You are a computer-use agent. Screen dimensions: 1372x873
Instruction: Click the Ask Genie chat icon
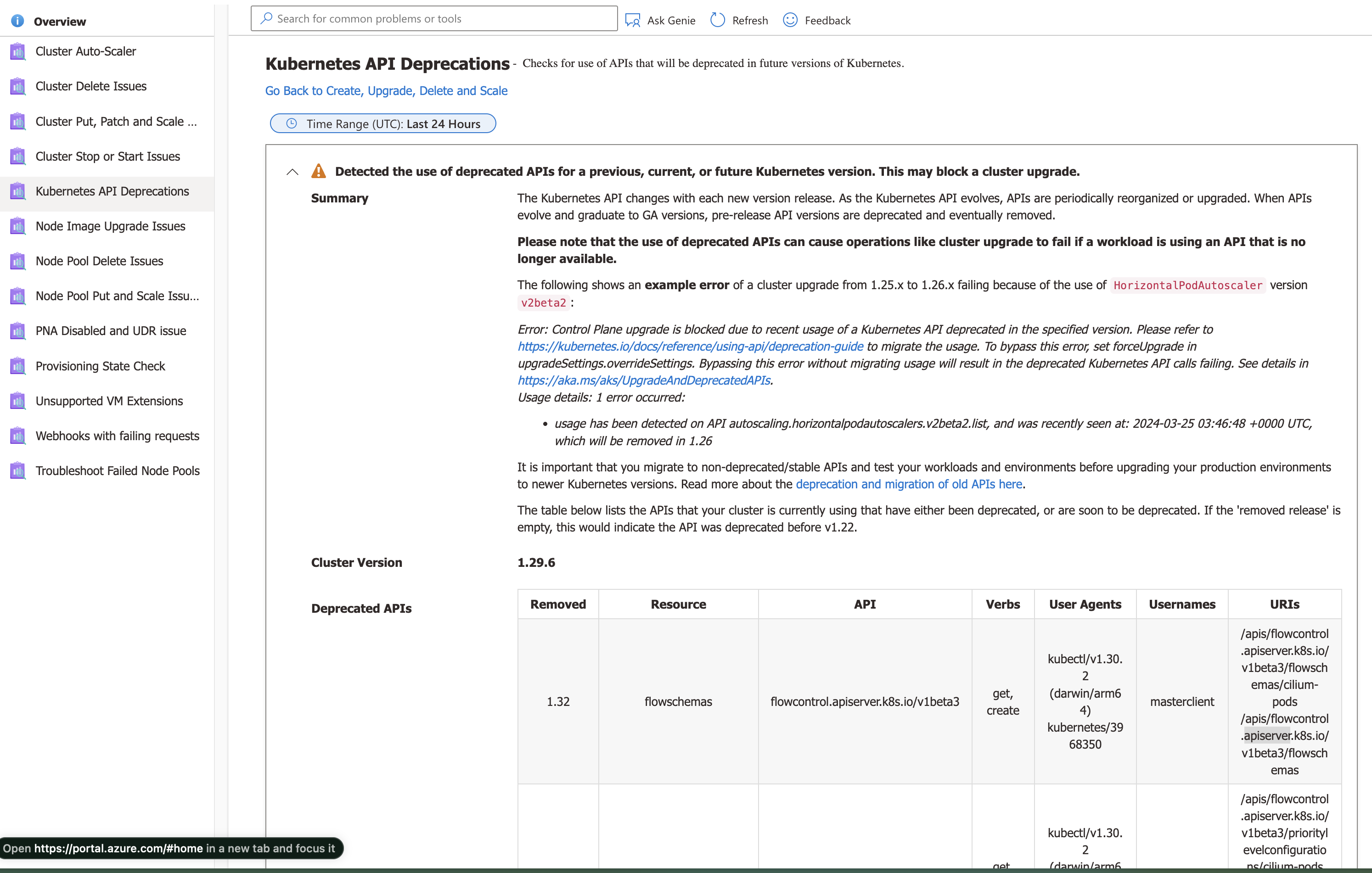(632, 19)
